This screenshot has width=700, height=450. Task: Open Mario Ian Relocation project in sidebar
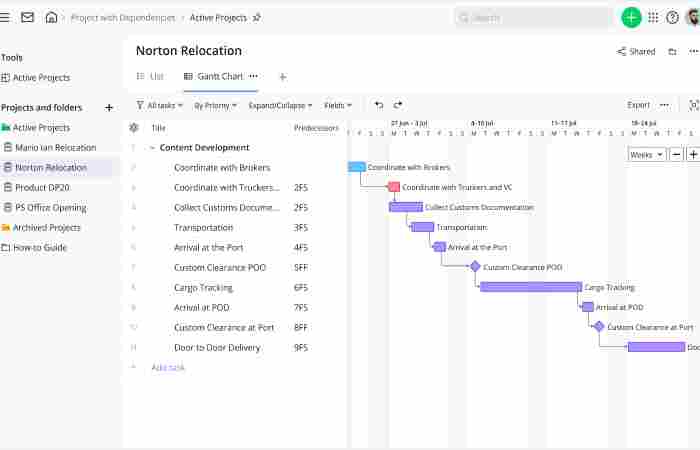coord(55,147)
